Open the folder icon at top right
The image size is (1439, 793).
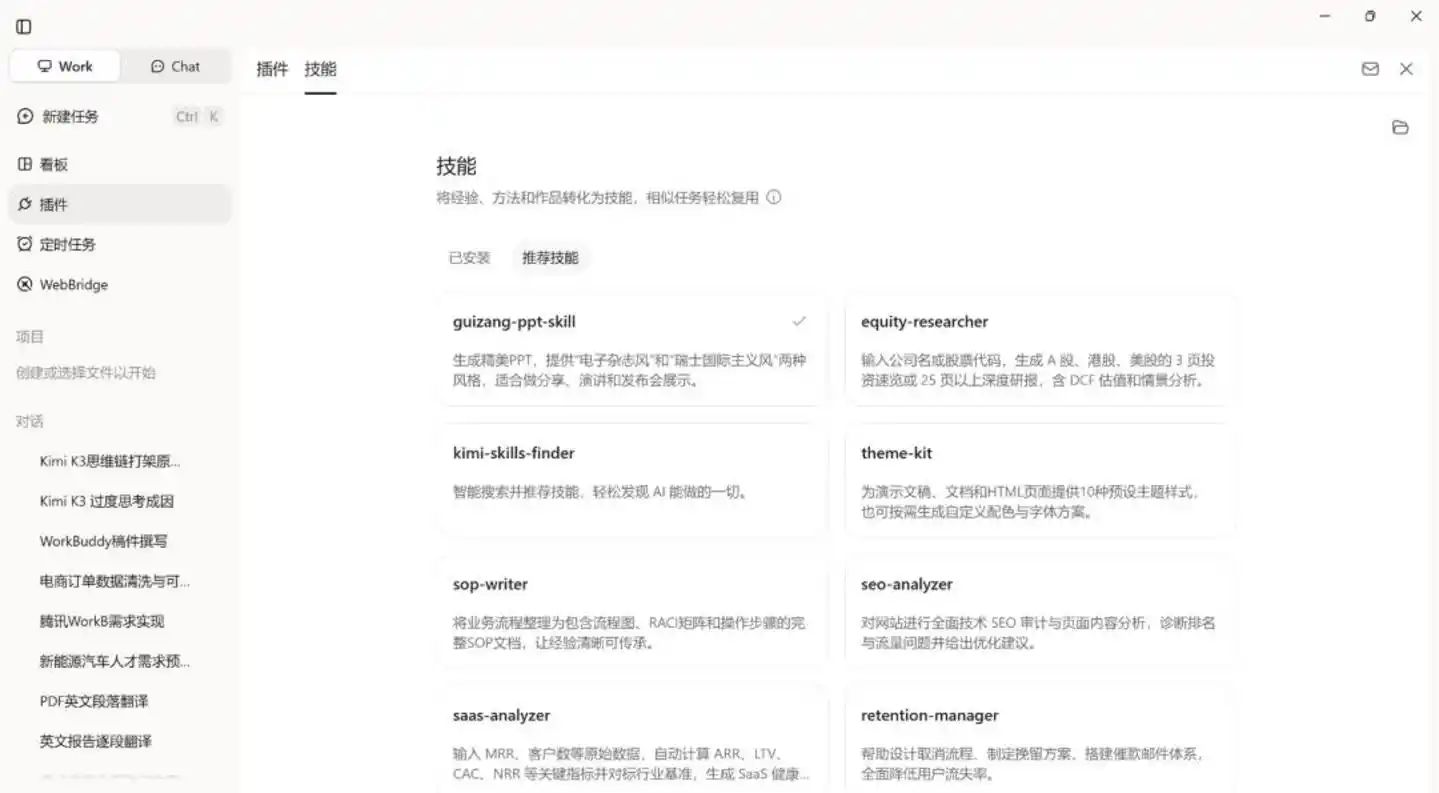(1400, 127)
